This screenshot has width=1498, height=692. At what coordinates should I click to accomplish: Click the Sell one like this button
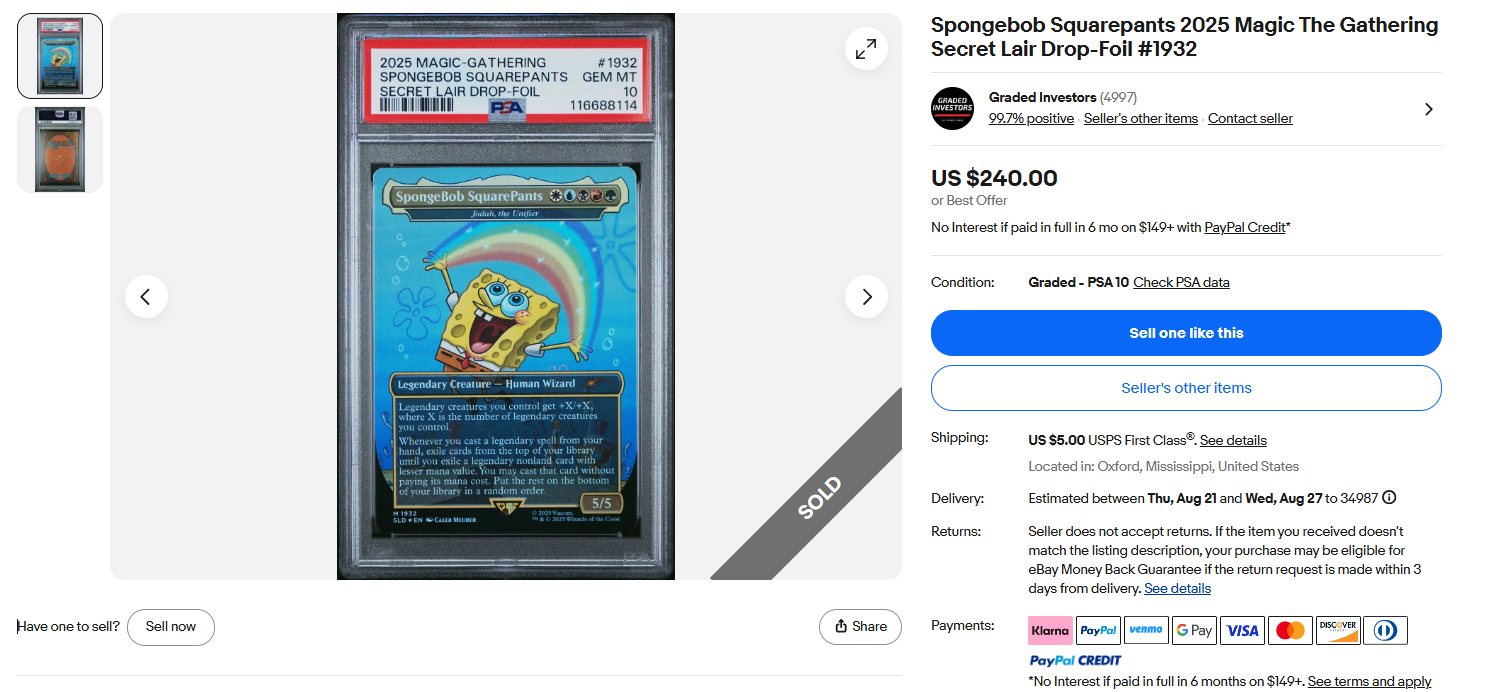[x=1186, y=333]
